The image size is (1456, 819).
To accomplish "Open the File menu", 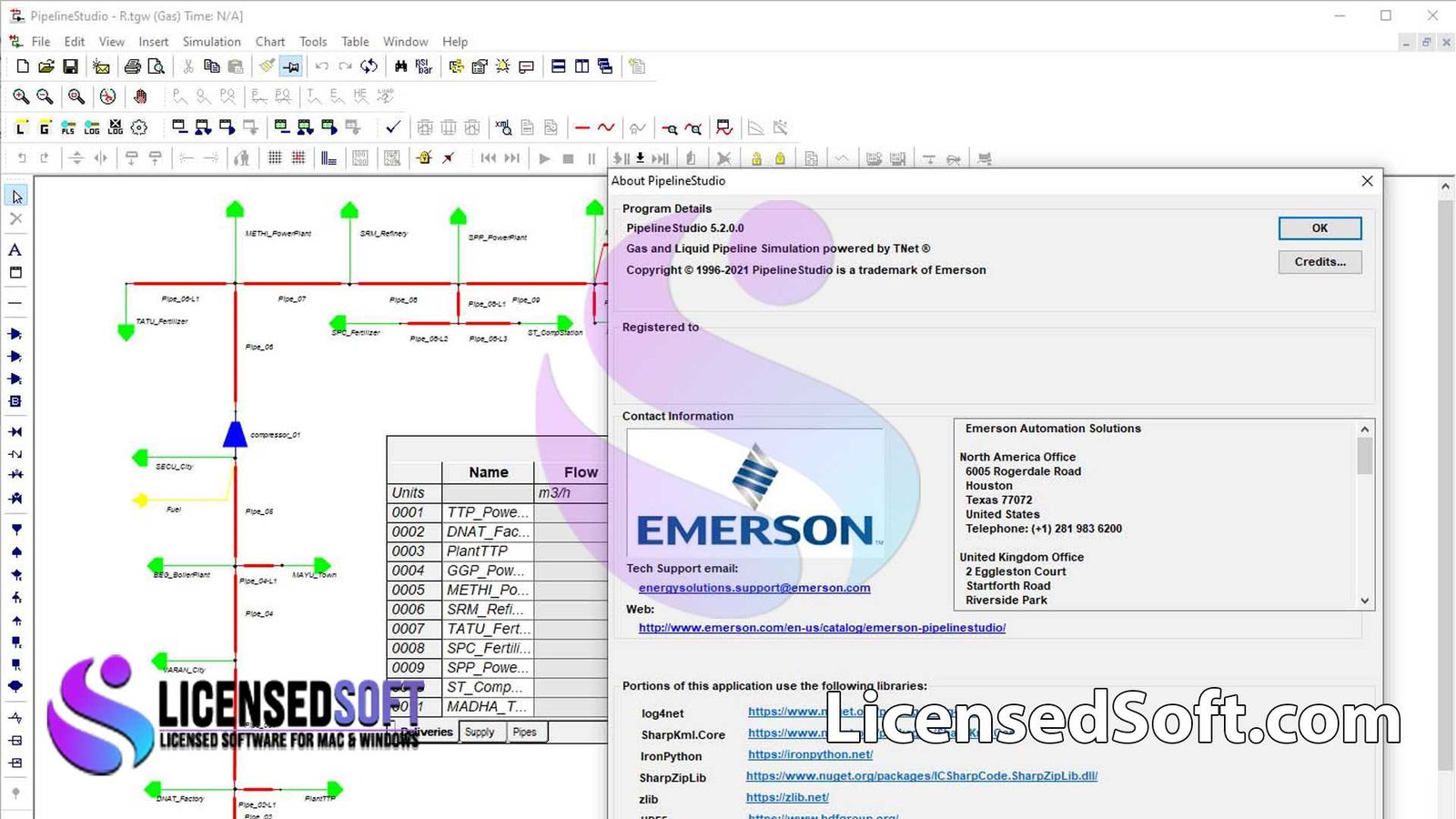I will click(x=41, y=42).
